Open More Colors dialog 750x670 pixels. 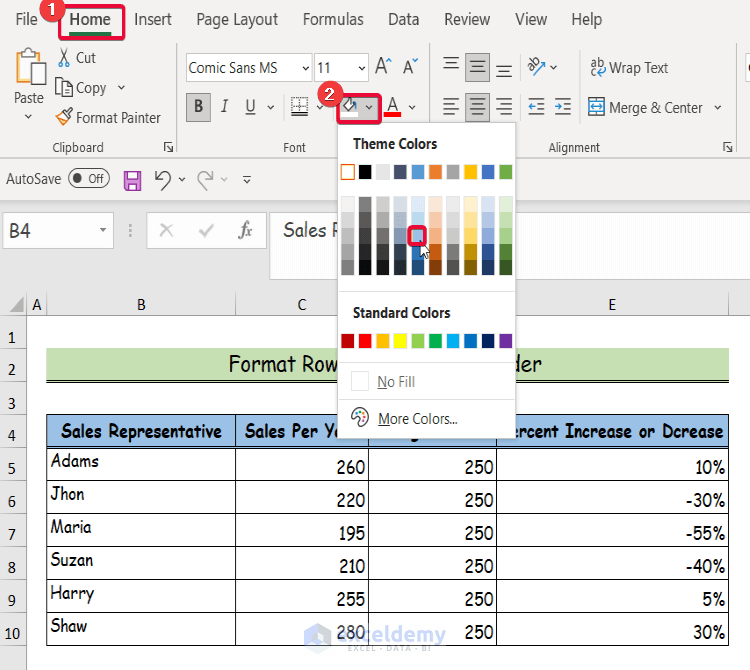click(426, 418)
